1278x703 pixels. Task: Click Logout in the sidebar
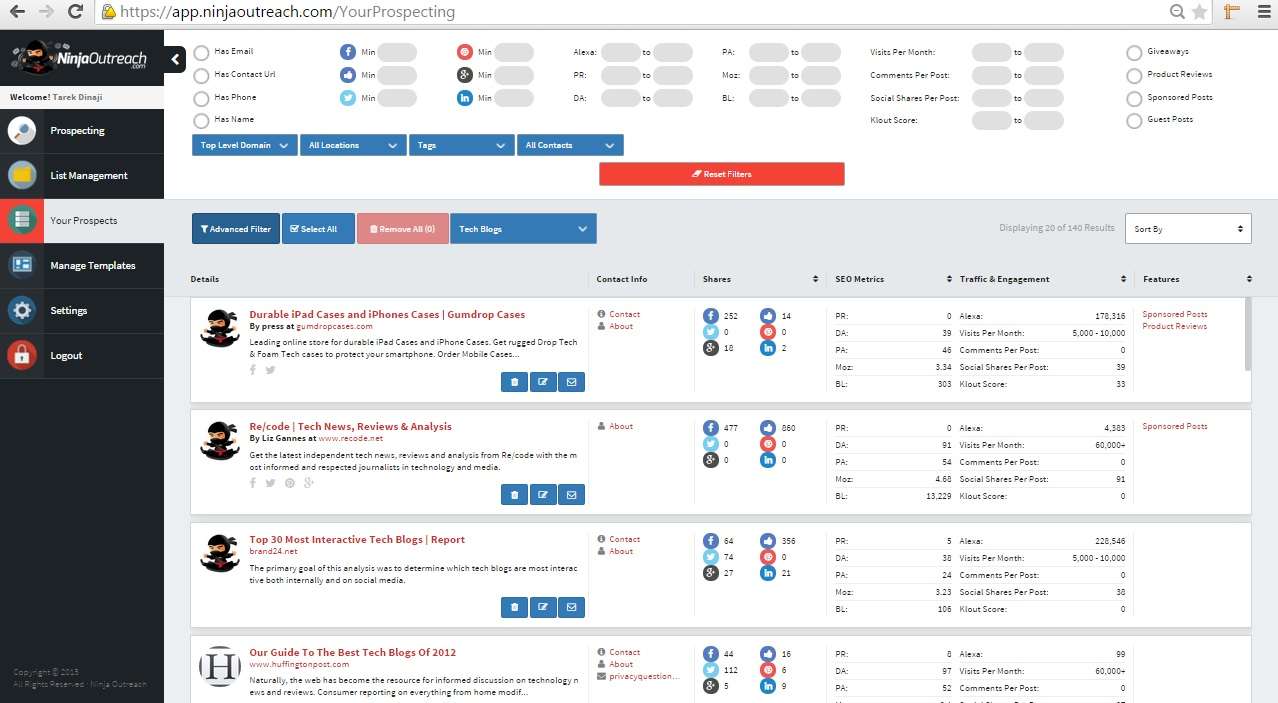(82, 356)
